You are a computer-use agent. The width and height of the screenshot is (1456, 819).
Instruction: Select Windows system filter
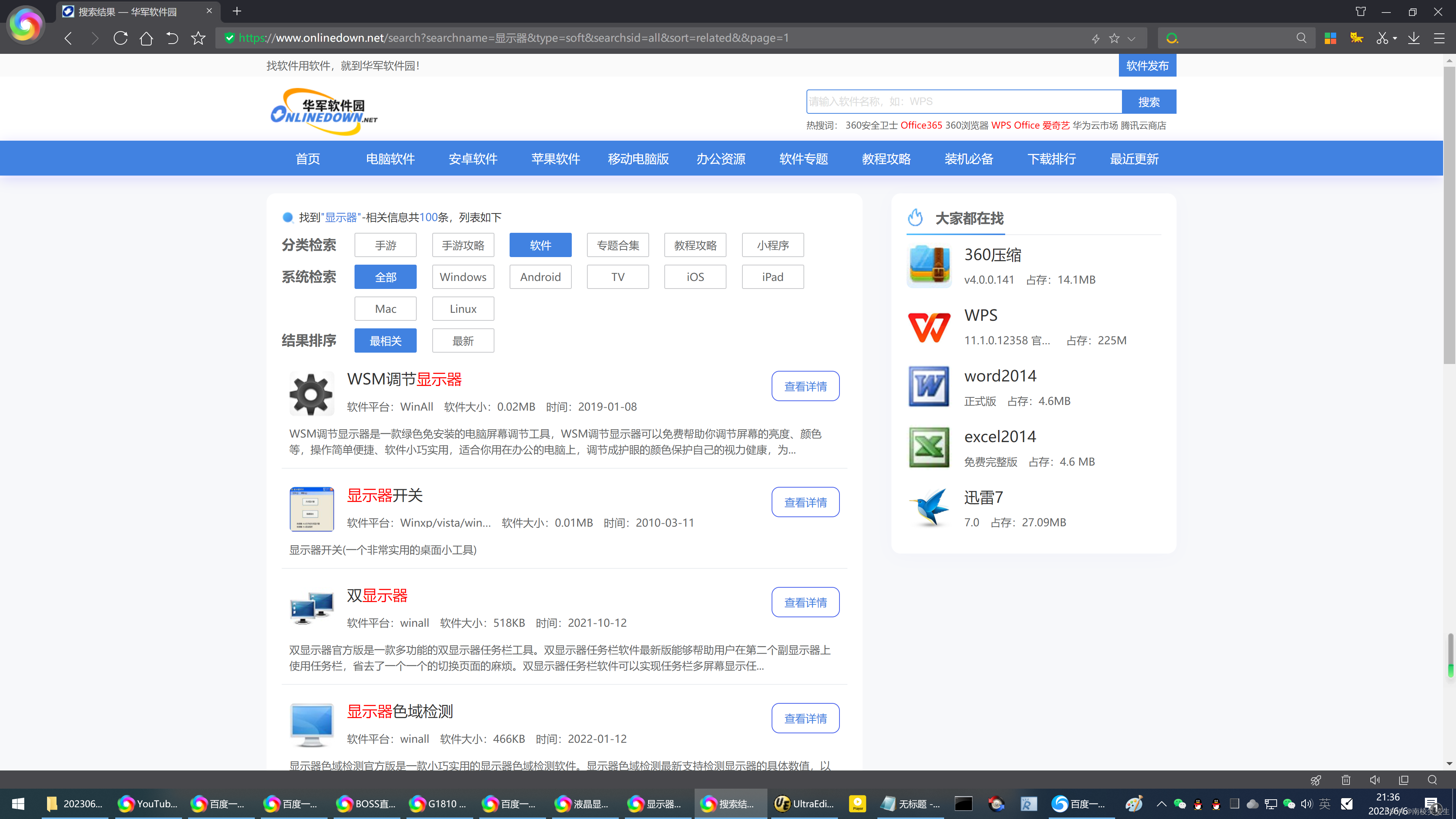[463, 277]
